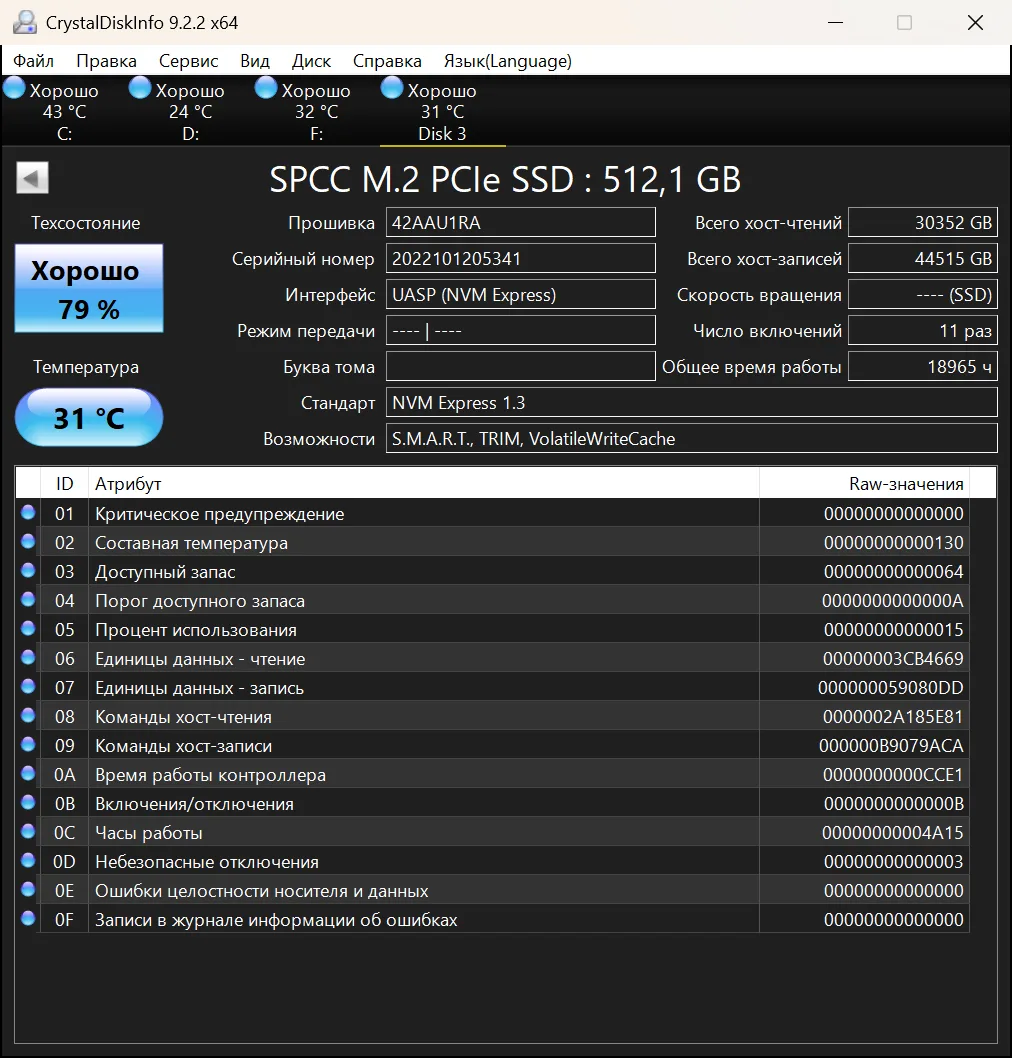Click the previous disk arrow button
The width and height of the screenshot is (1012, 1058).
[32, 179]
